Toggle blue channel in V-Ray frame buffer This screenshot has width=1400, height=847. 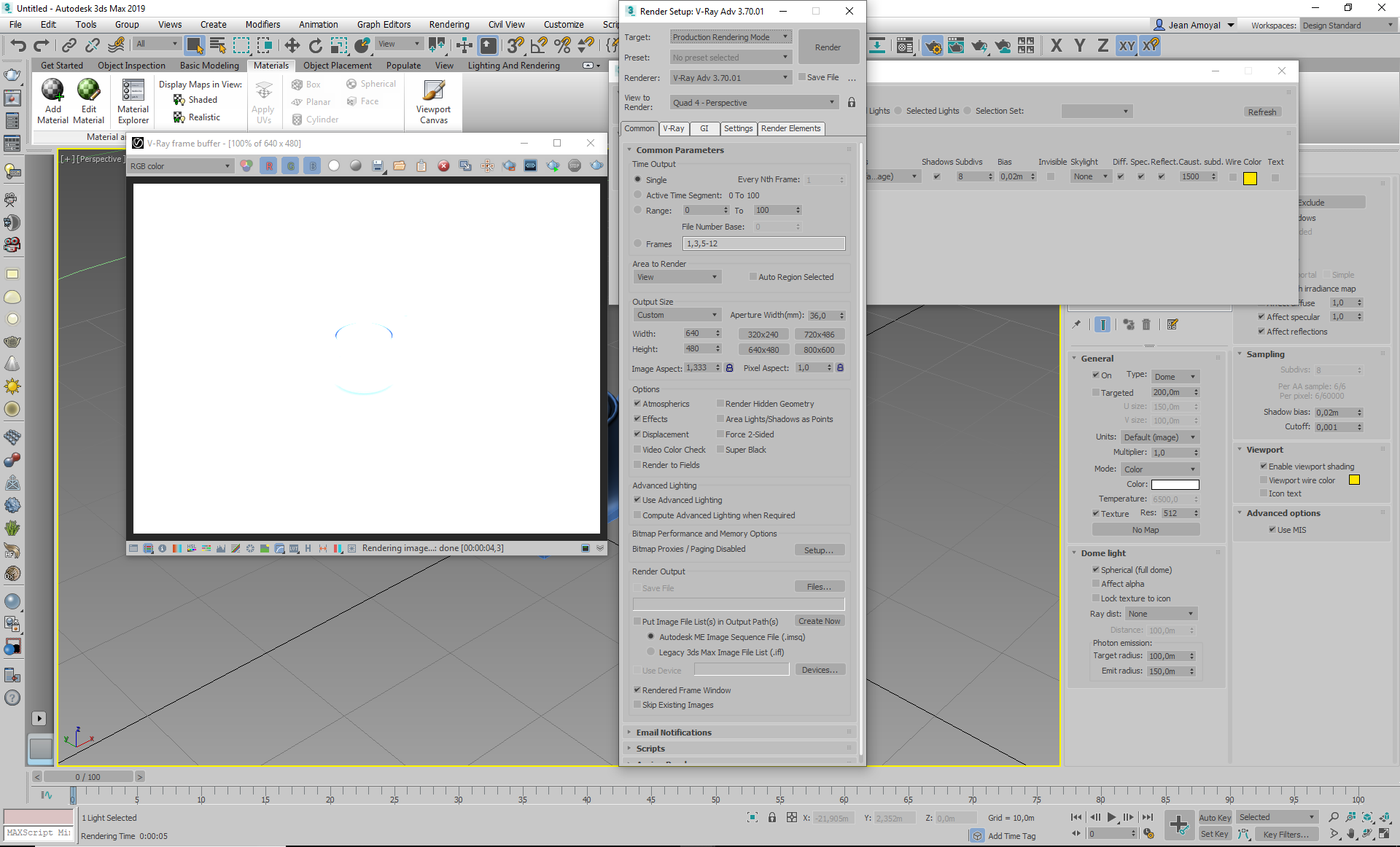point(312,166)
